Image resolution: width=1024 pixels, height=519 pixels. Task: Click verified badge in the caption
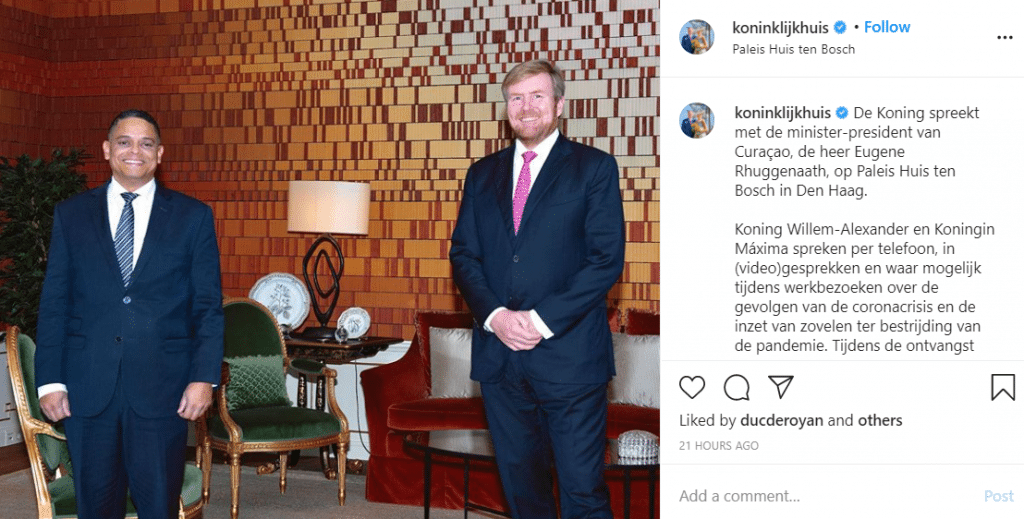[x=842, y=113]
